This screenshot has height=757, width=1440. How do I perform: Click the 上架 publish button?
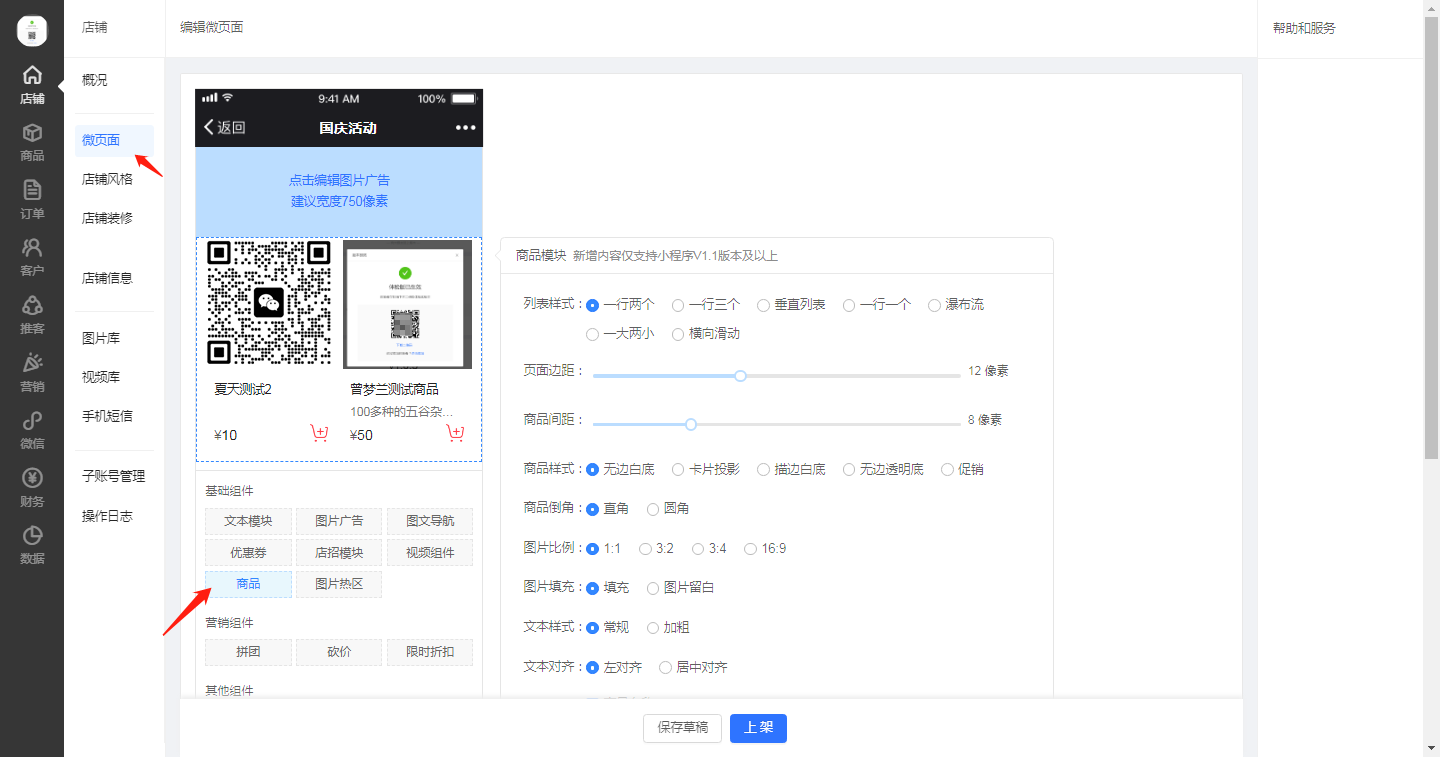tap(758, 728)
